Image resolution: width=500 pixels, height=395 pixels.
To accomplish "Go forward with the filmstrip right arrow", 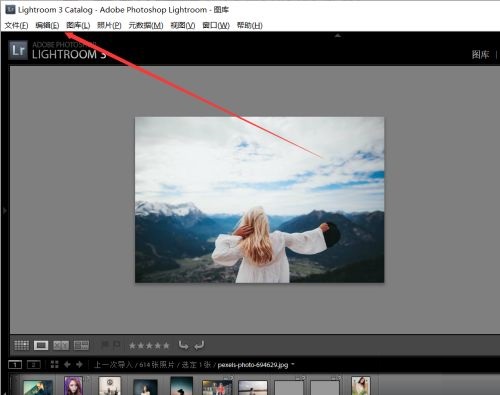I will (79, 364).
